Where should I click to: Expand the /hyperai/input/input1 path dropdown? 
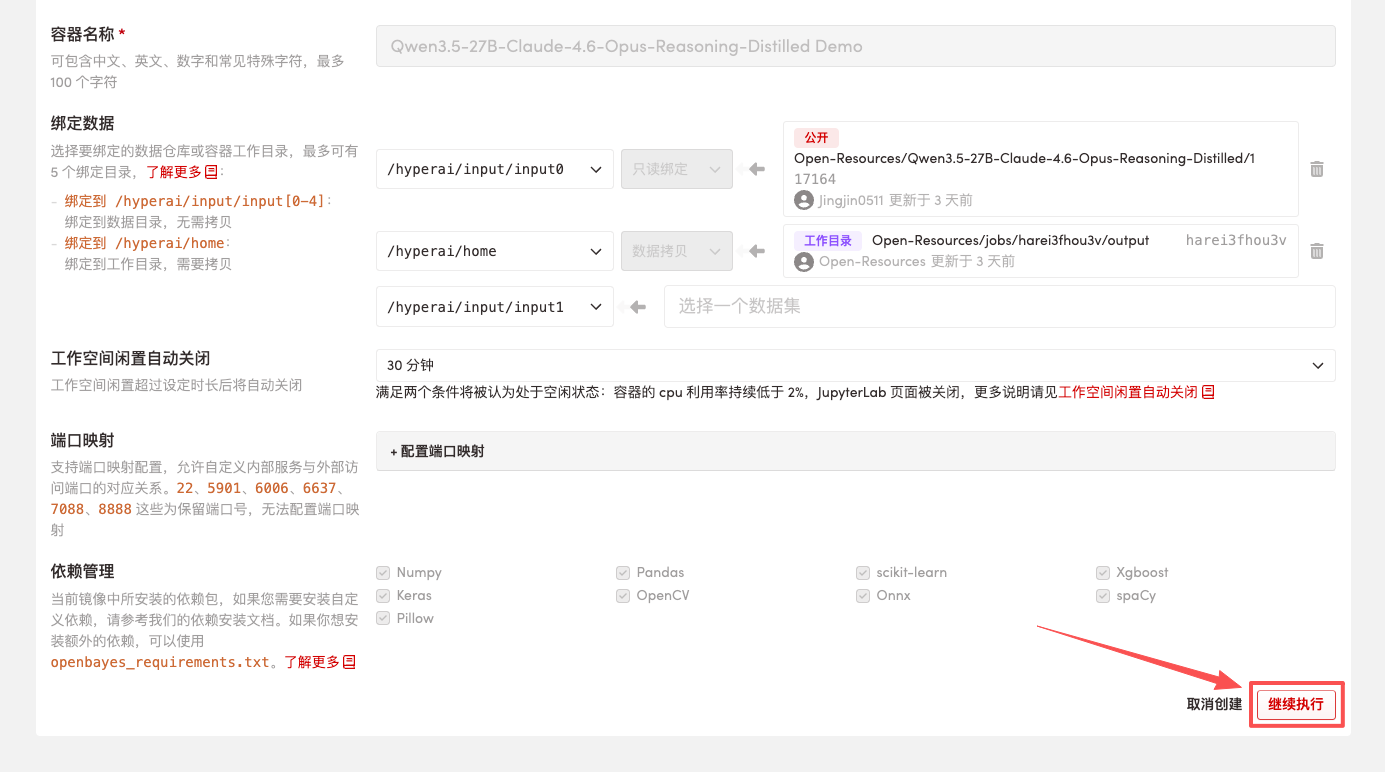pos(494,307)
